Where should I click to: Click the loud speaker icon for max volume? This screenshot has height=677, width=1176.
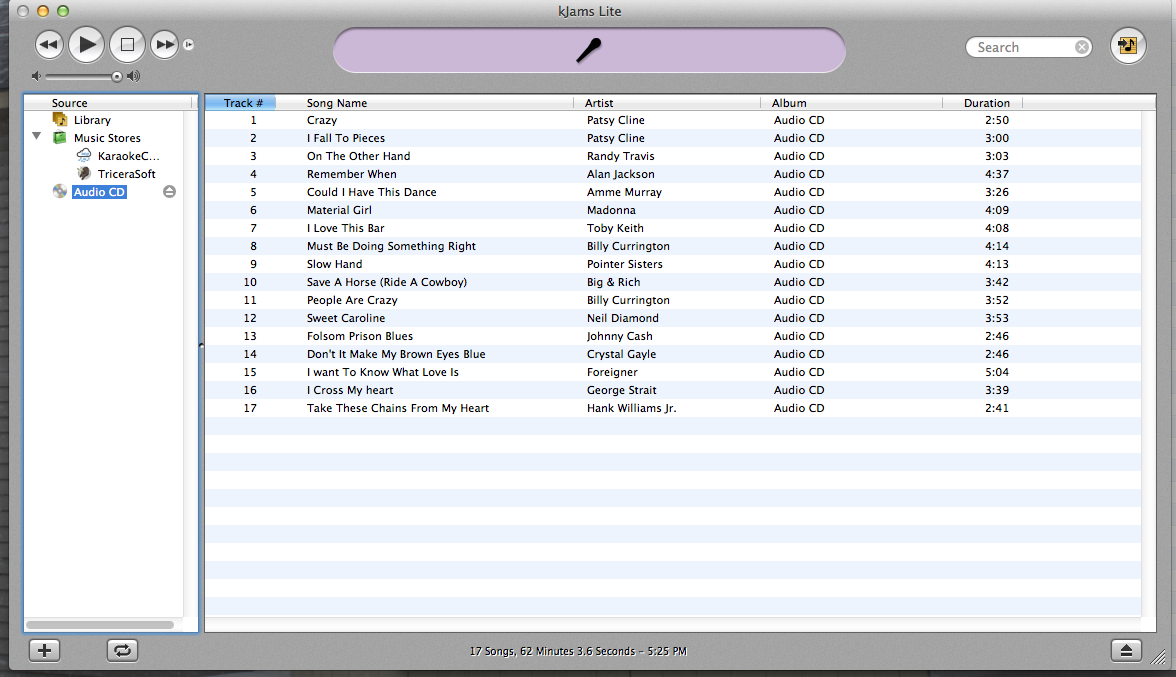[134, 76]
